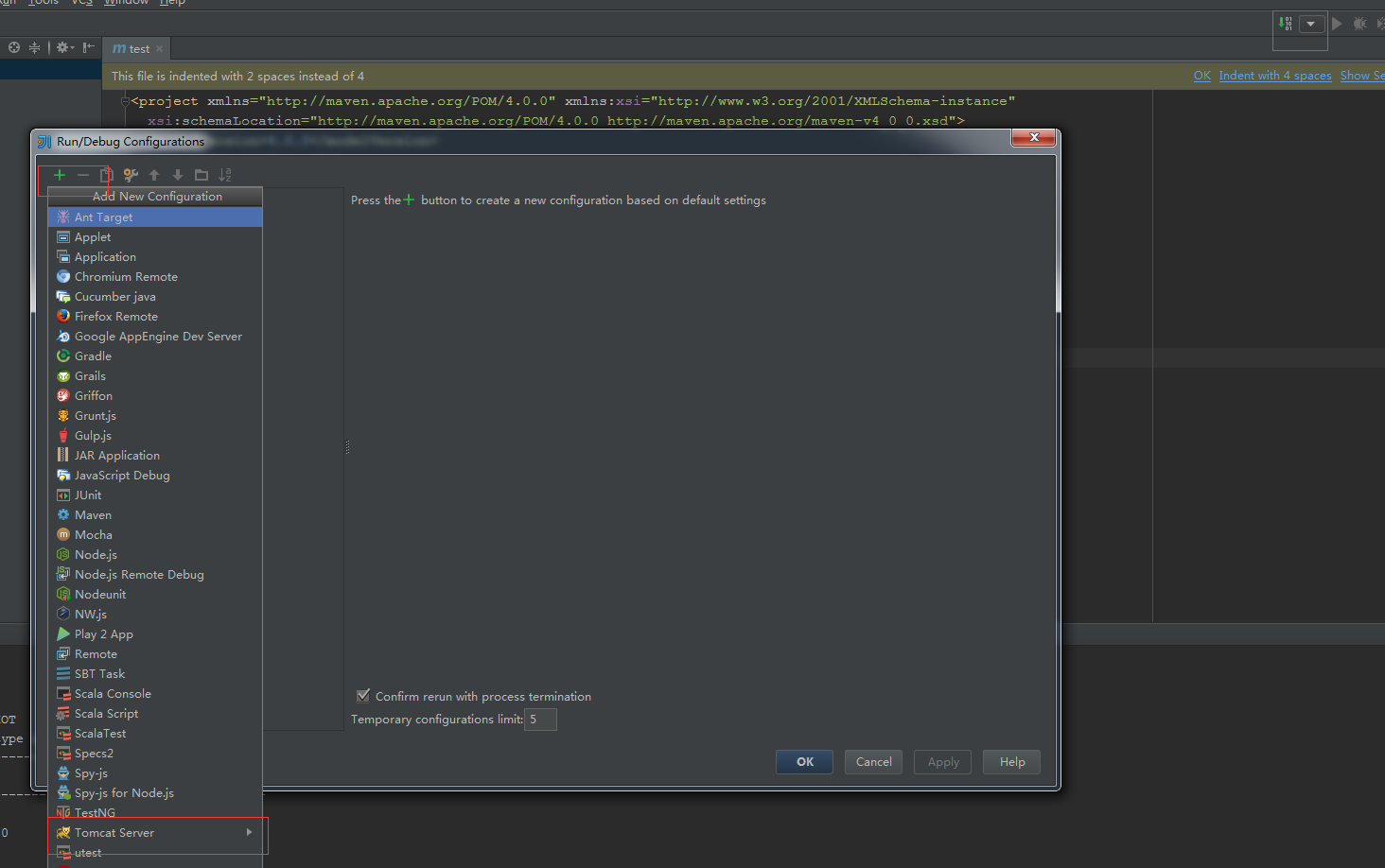
Task: Choose Grunt.js from the list
Action: [155, 416]
